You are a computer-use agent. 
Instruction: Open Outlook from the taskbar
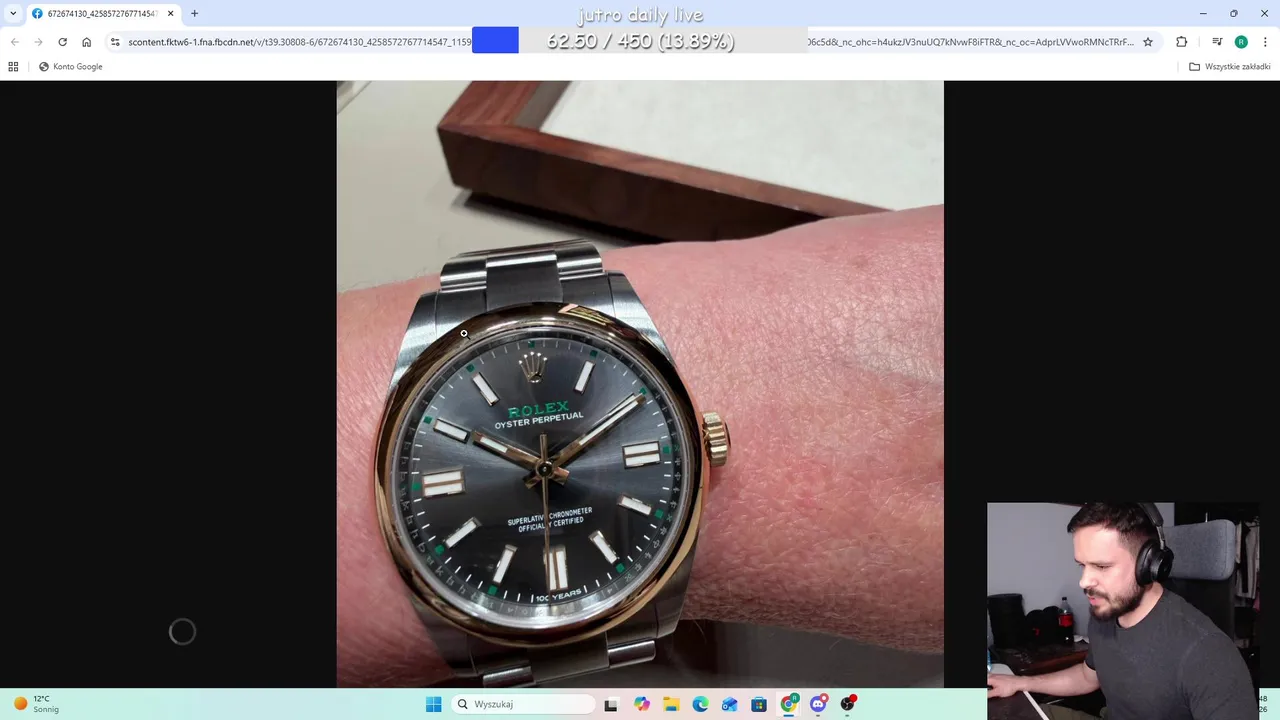click(x=730, y=704)
